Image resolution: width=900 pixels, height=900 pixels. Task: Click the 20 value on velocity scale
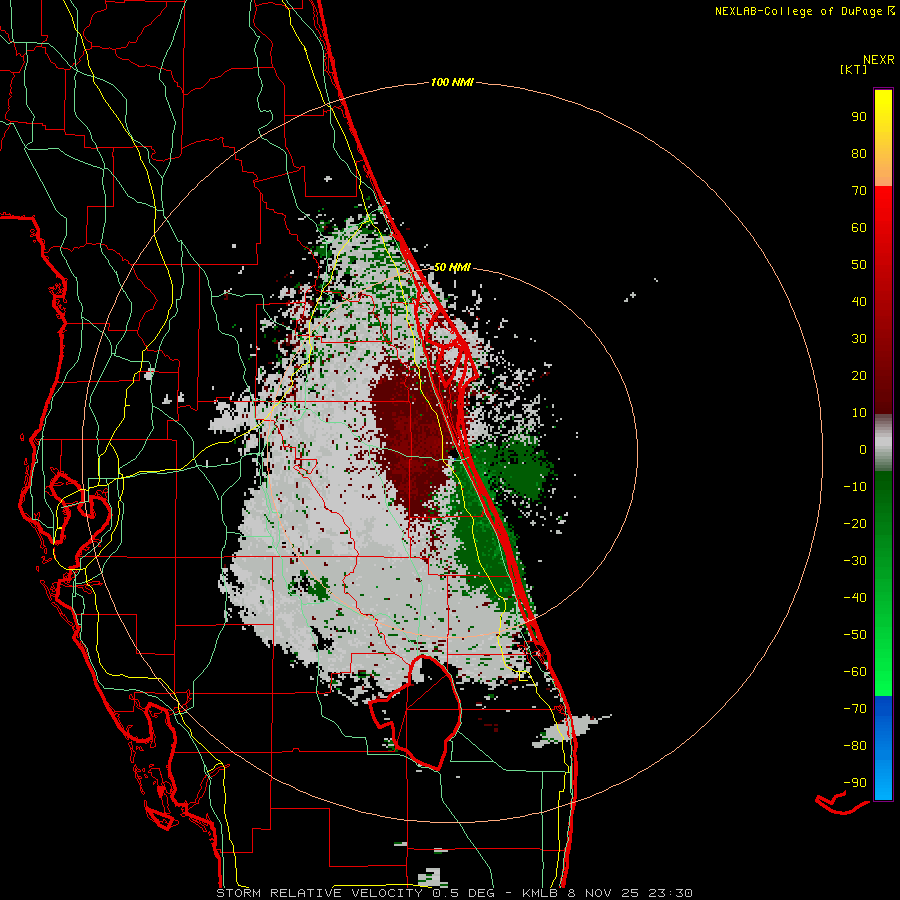point(859,375)
